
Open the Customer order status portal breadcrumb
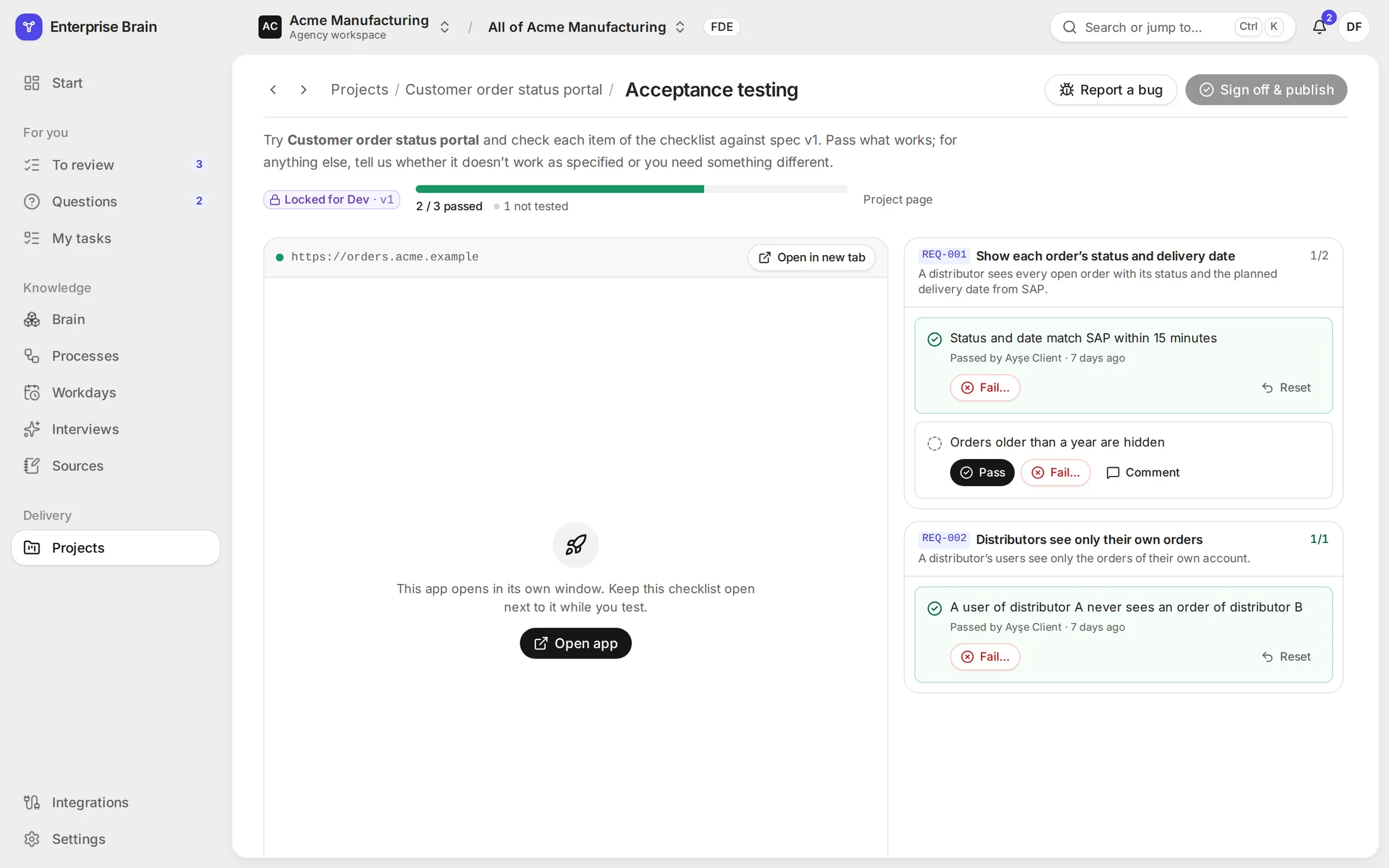pos(503,90)
